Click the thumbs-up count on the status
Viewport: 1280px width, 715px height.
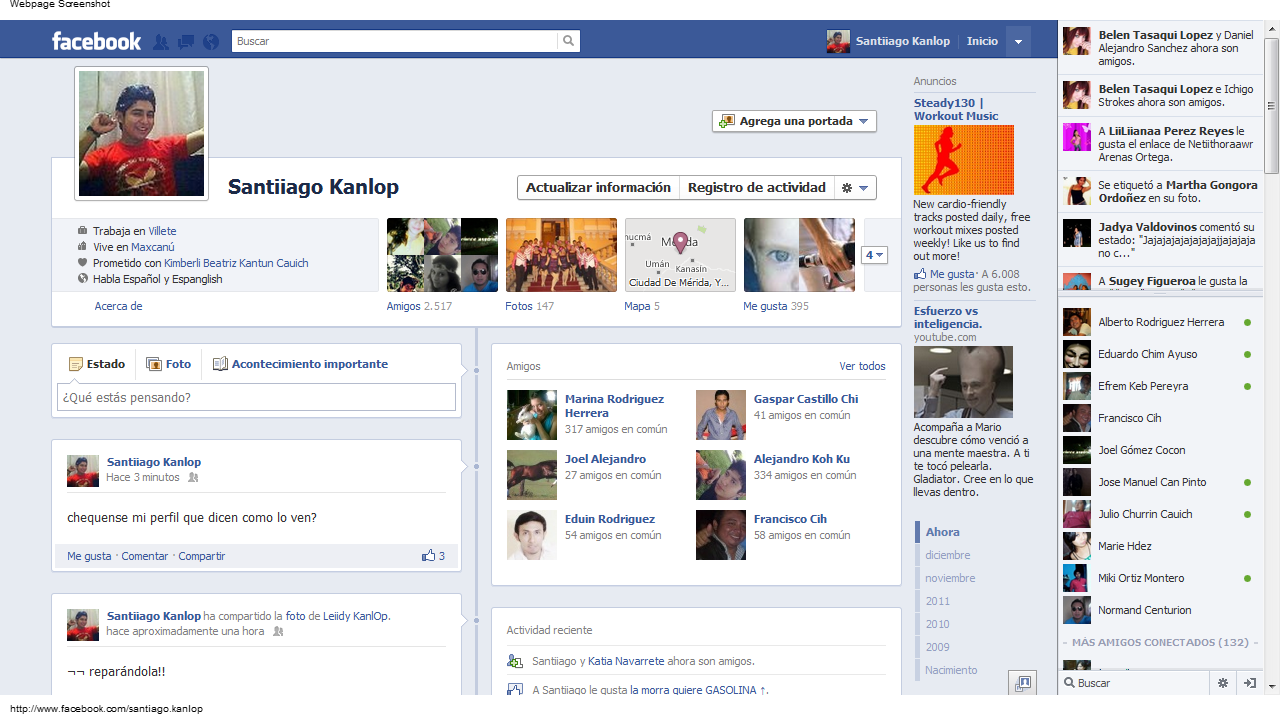432,555
